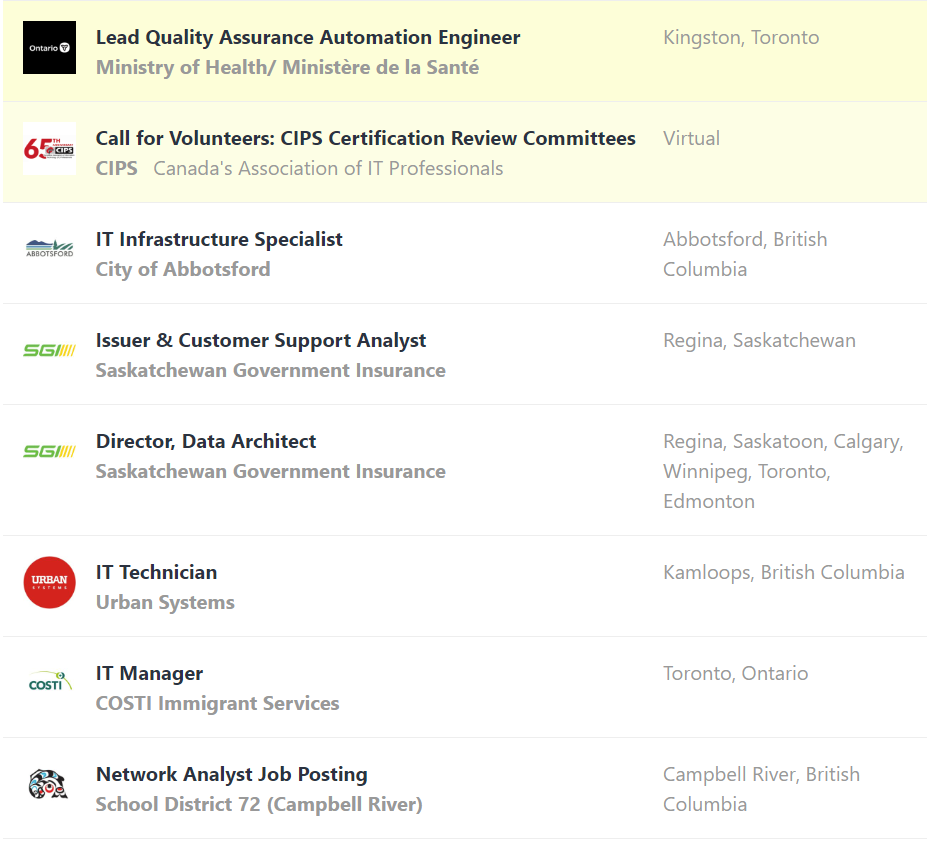The width and height of the screenshot is (927, 842).
Task: Click COSTI Immigrant Services employer name
Action: coord(217,704)
